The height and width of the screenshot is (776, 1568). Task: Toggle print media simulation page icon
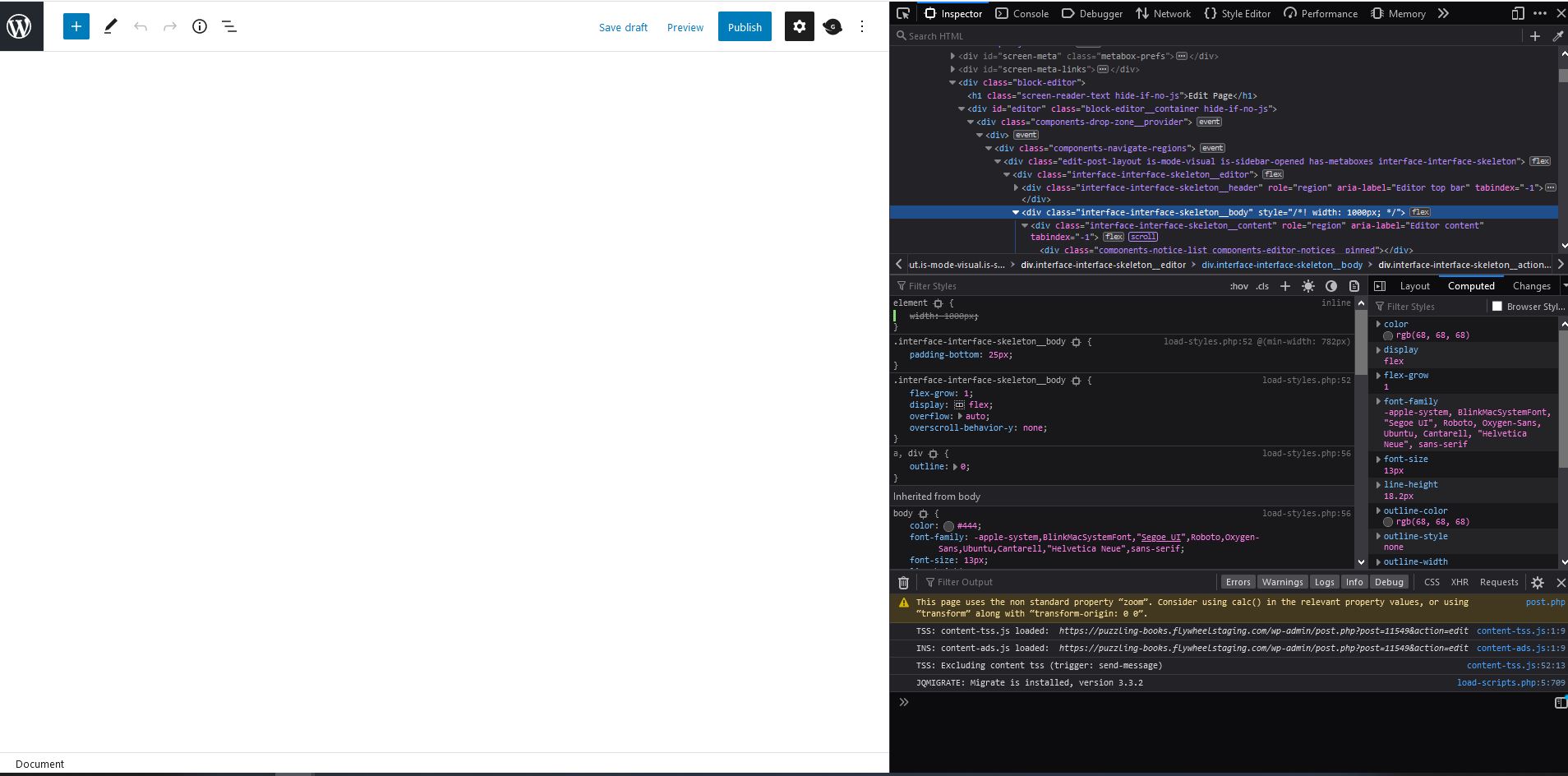(1354, 286)
